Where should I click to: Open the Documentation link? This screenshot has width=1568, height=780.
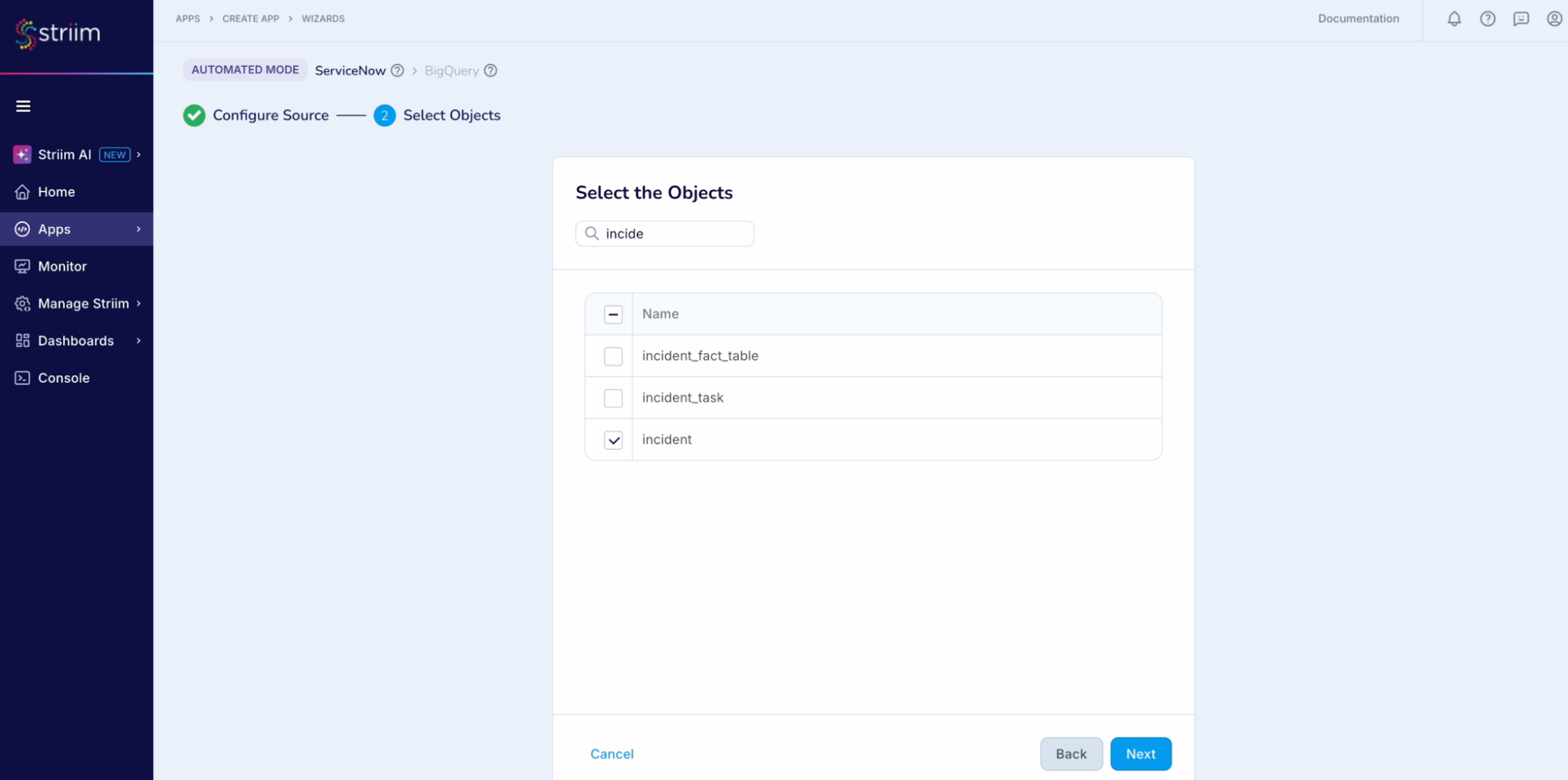pyautogui.click(x=1358, y=19)
